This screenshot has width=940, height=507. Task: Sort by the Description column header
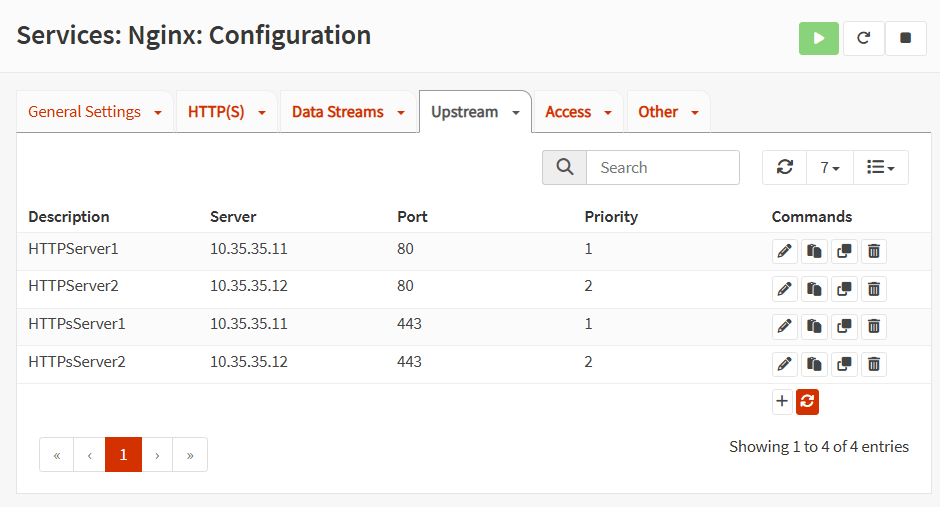pos(69,216)
